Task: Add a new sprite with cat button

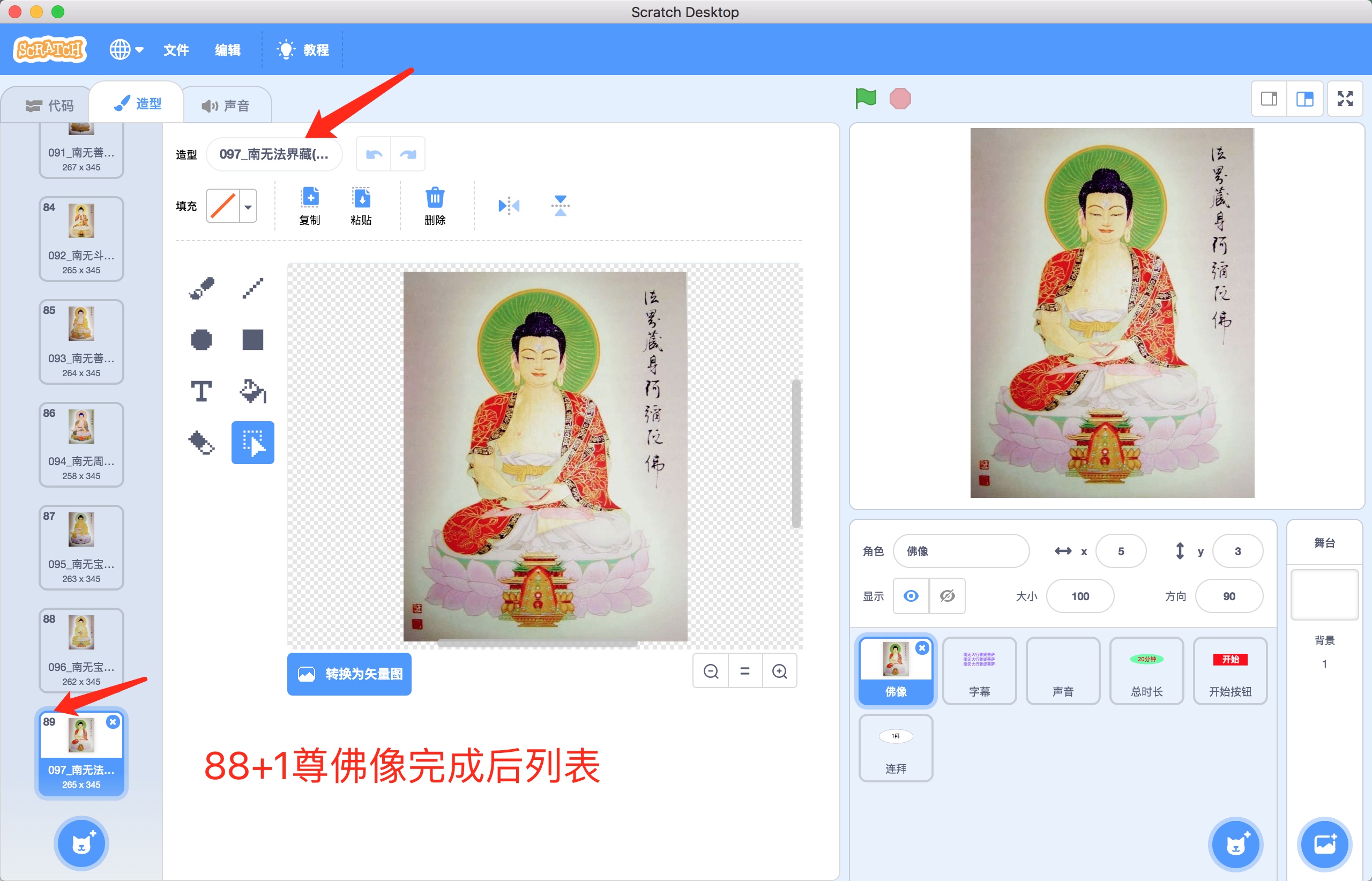Action: point(1235,845)
